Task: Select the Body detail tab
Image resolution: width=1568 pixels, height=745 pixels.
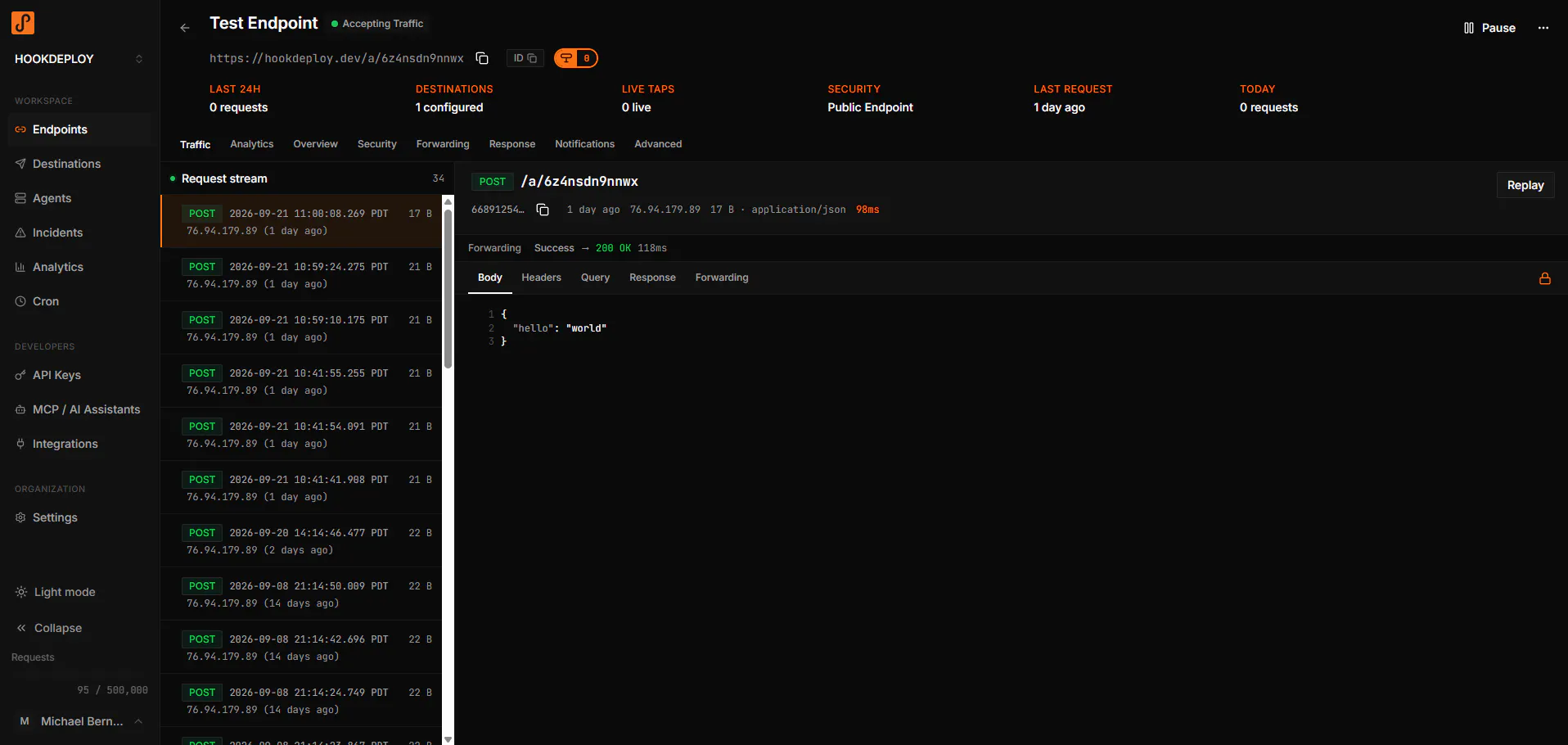Action: 489,278
